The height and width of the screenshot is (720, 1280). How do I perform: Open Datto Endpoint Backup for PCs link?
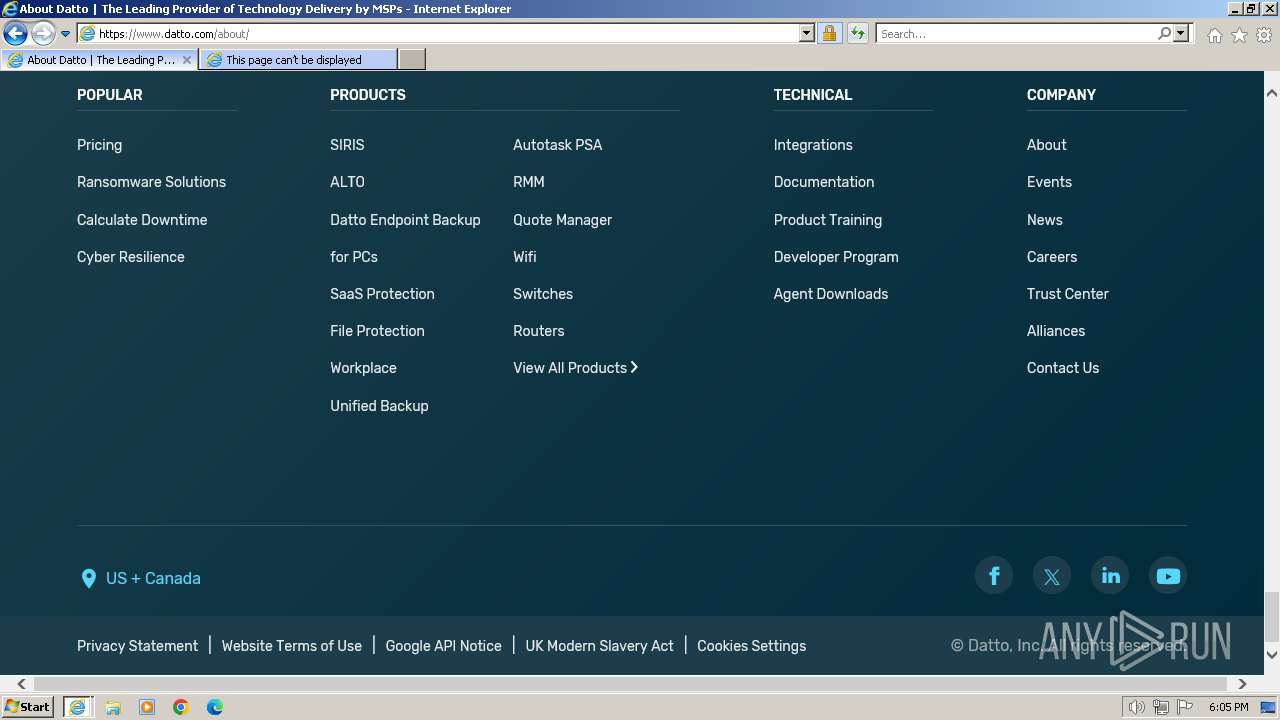(405, 238)
